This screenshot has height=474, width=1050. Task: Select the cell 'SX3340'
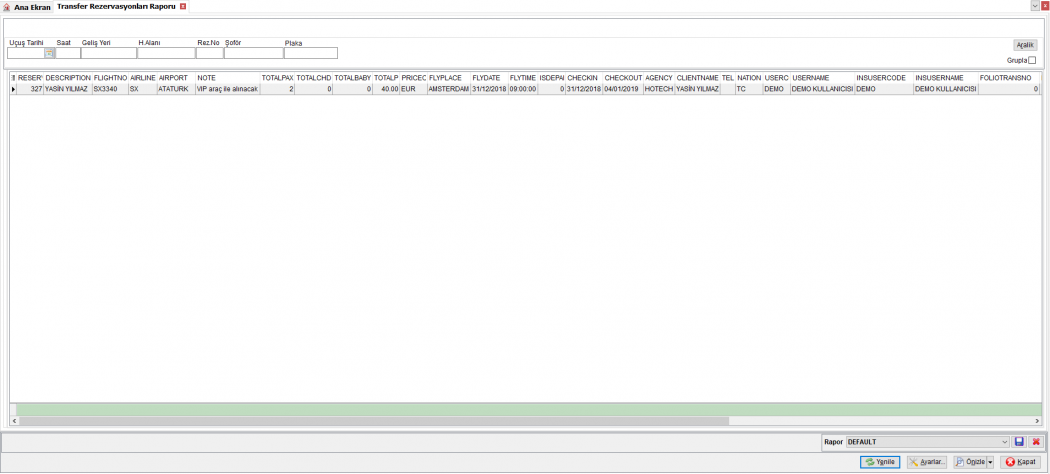pos(110,88)
